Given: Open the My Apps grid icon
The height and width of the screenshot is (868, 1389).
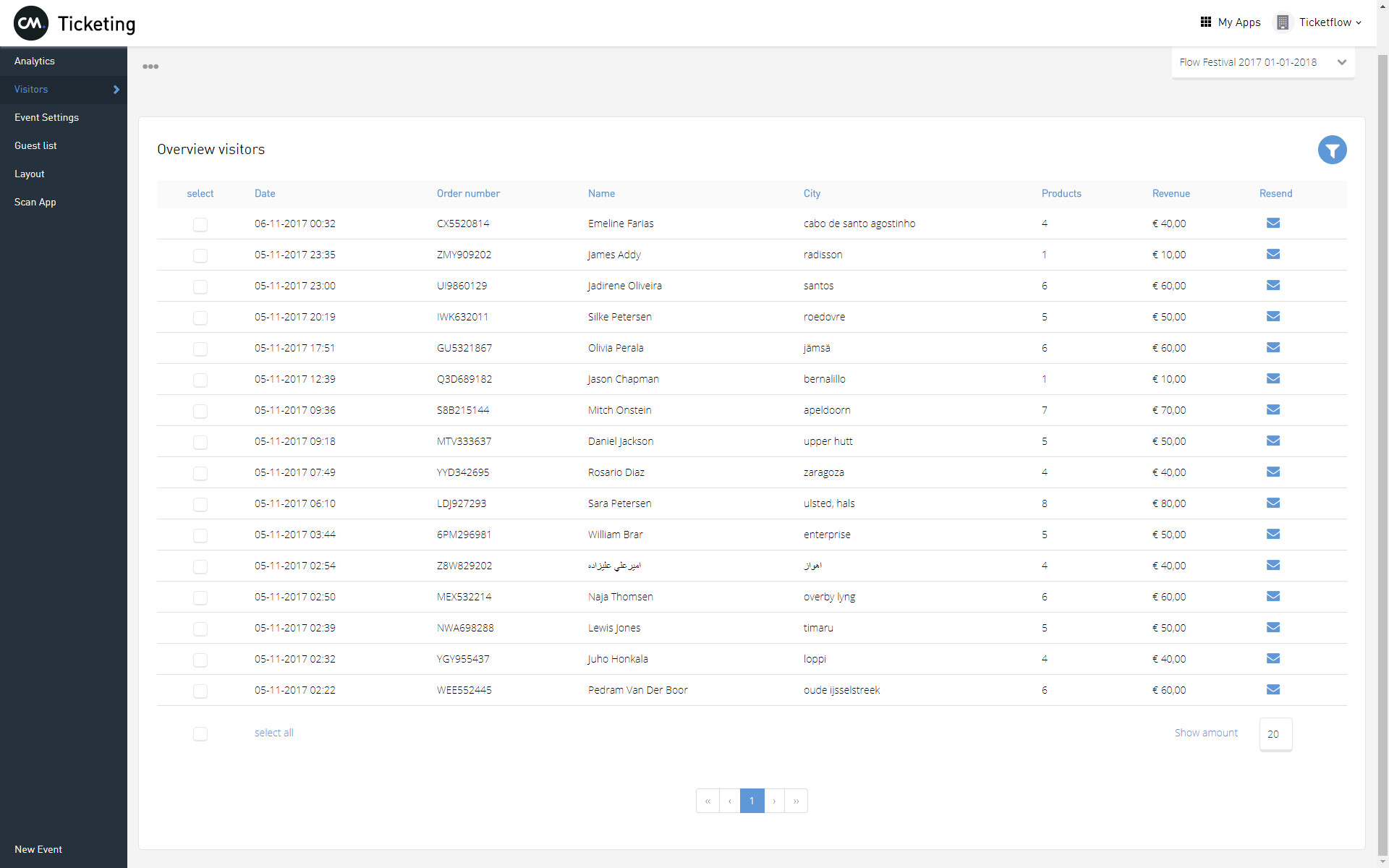Looking at the screenshot, I should [1205, 22].
